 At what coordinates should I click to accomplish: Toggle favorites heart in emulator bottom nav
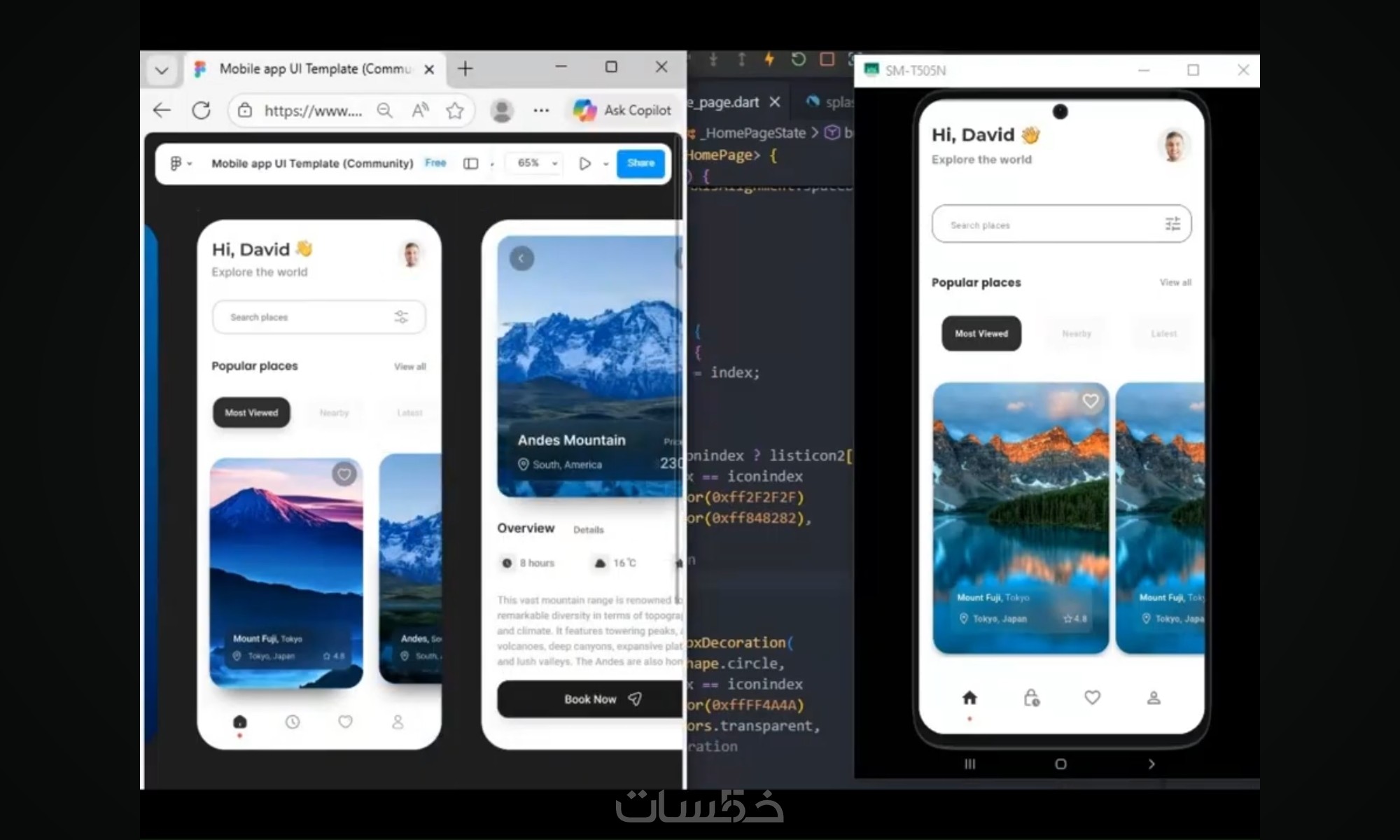click(x=1092, y=697)
